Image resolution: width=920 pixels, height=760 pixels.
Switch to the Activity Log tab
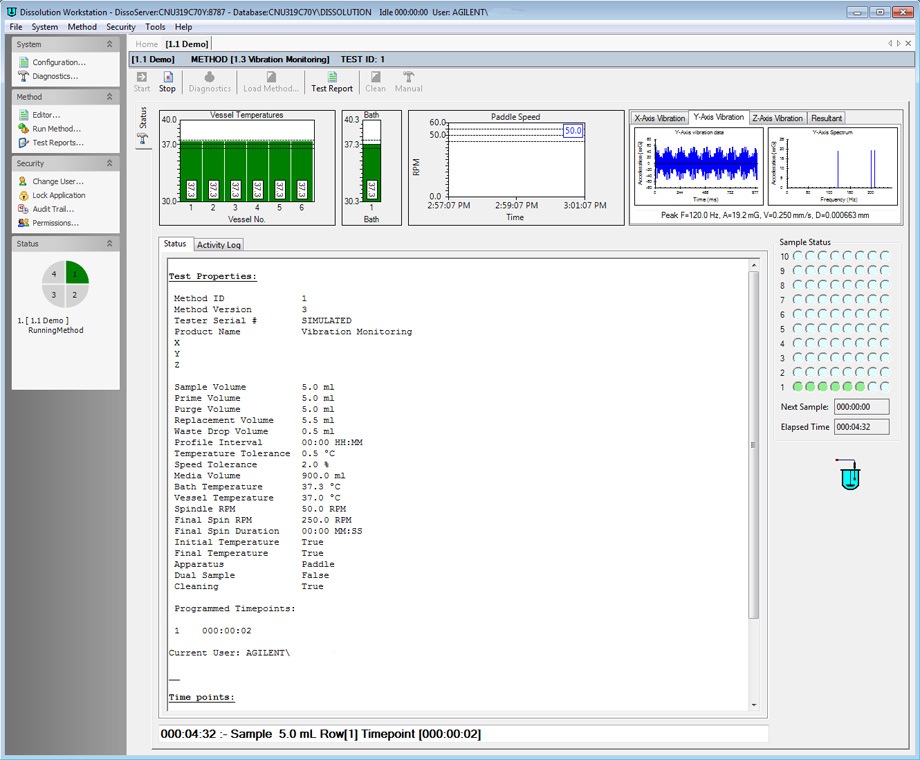click(x=218, y=245)
